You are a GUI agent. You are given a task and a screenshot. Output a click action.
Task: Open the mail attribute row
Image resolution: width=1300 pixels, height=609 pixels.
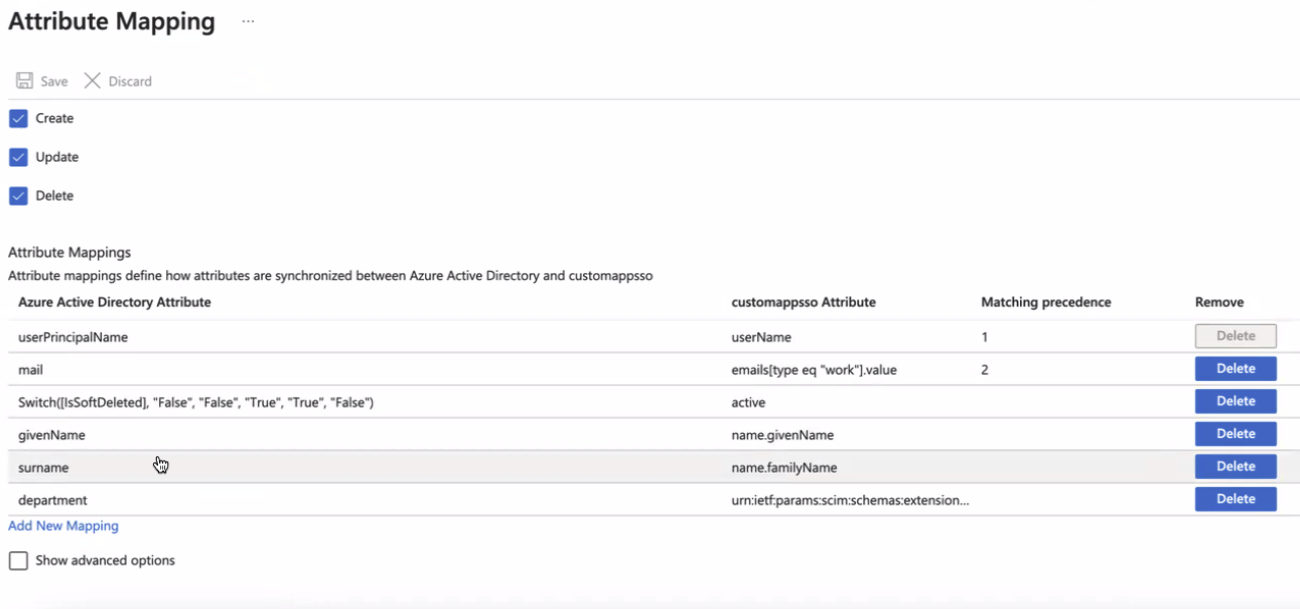(x=654, y=369)
